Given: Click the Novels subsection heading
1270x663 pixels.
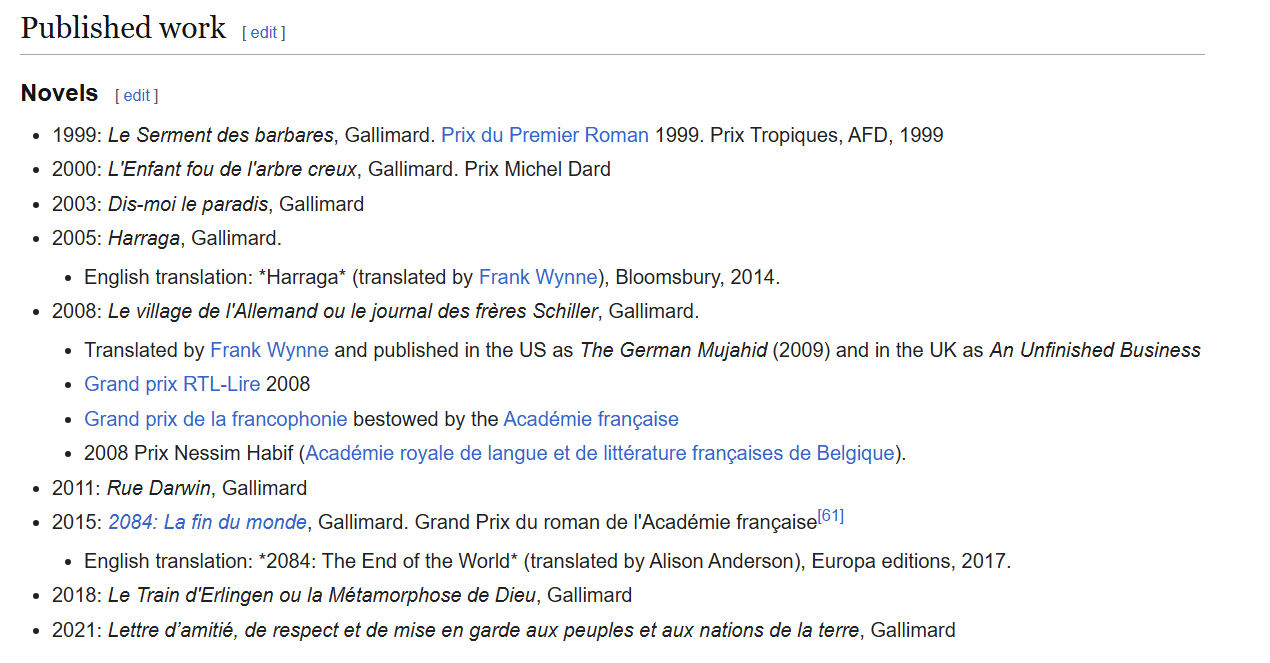Looking at the screenshot, I should pyautogui.click(x=60, y=94).
